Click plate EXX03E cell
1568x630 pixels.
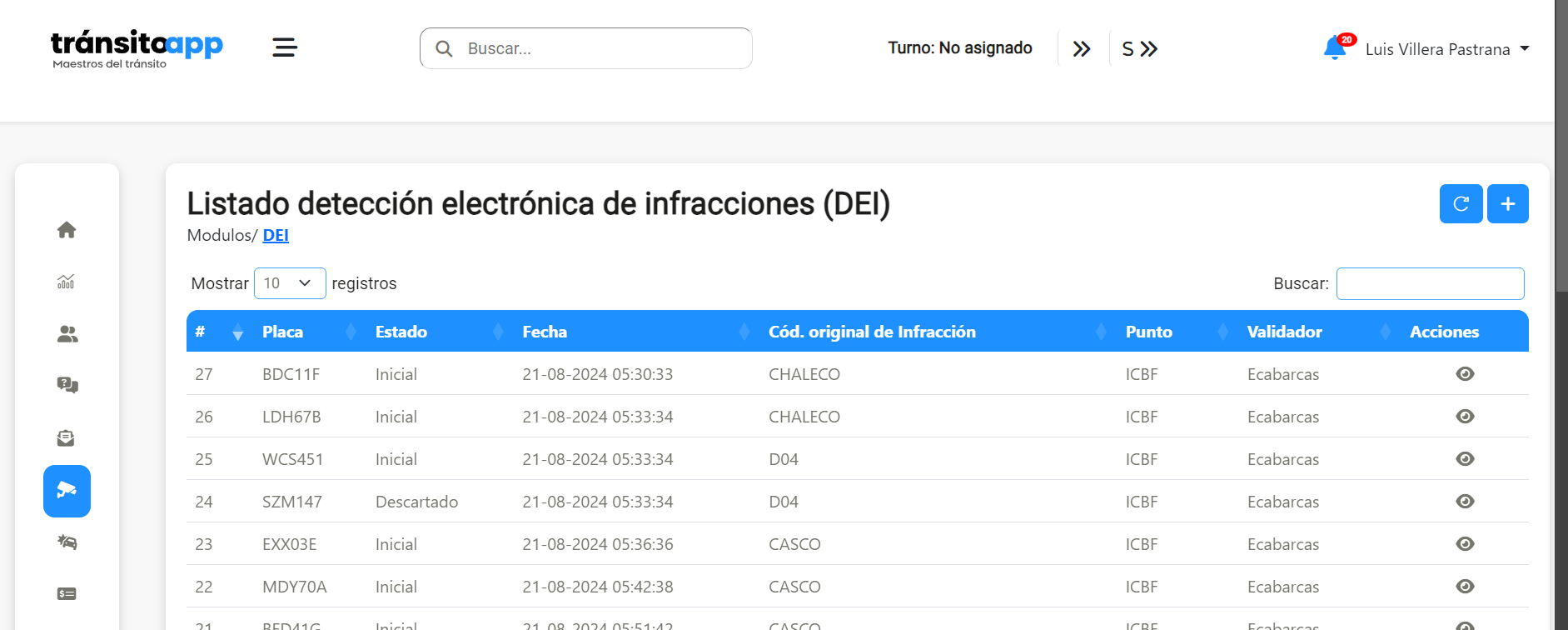[289, 544]
